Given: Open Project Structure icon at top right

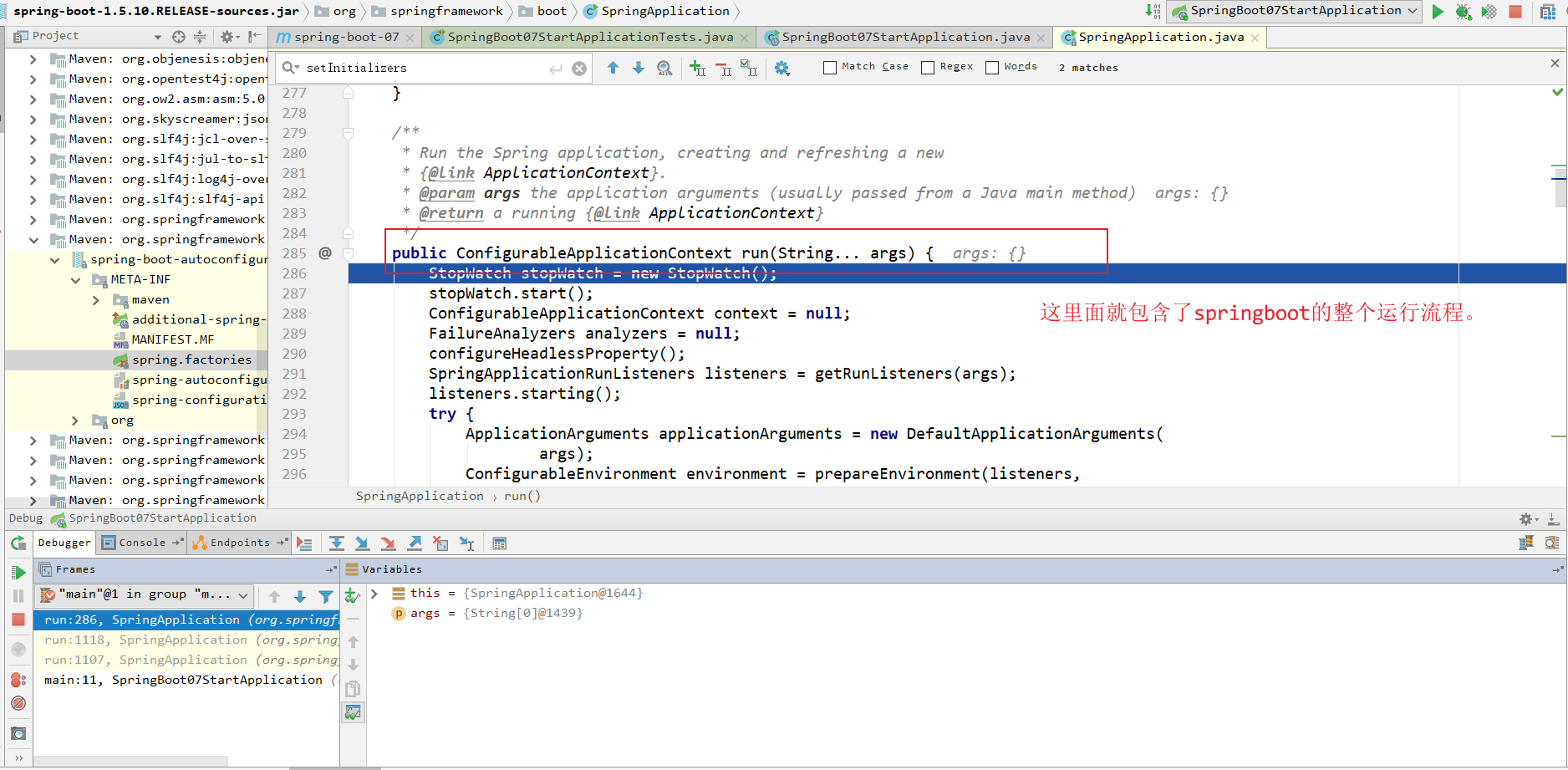Looking at the screenshot, I should 1547,12.
